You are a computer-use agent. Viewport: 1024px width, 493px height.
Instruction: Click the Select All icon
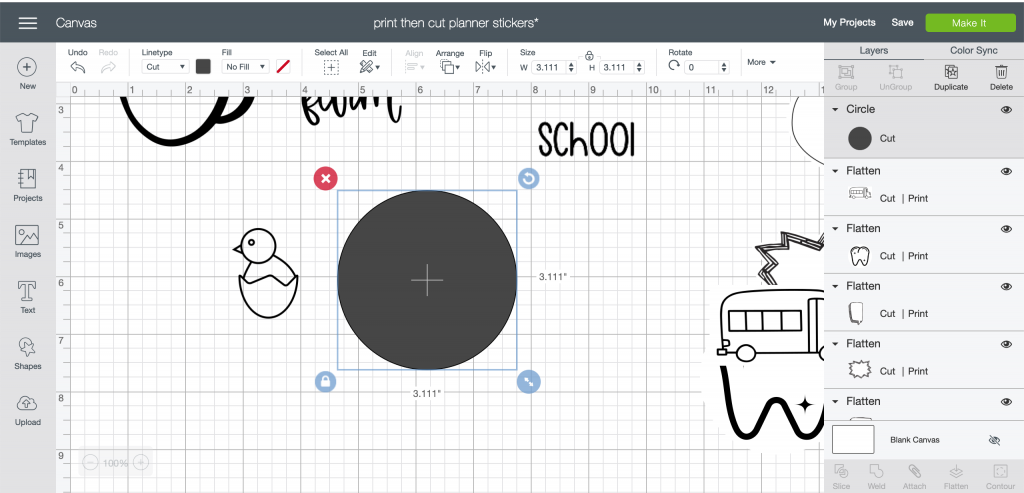click(x=331, y=67)
